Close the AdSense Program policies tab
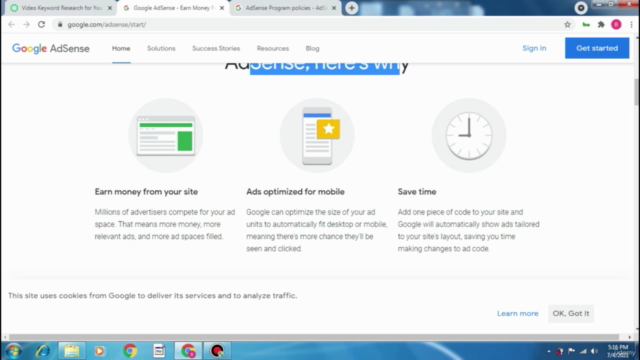Viewport: 640px width, 360px height. point(334,8)
